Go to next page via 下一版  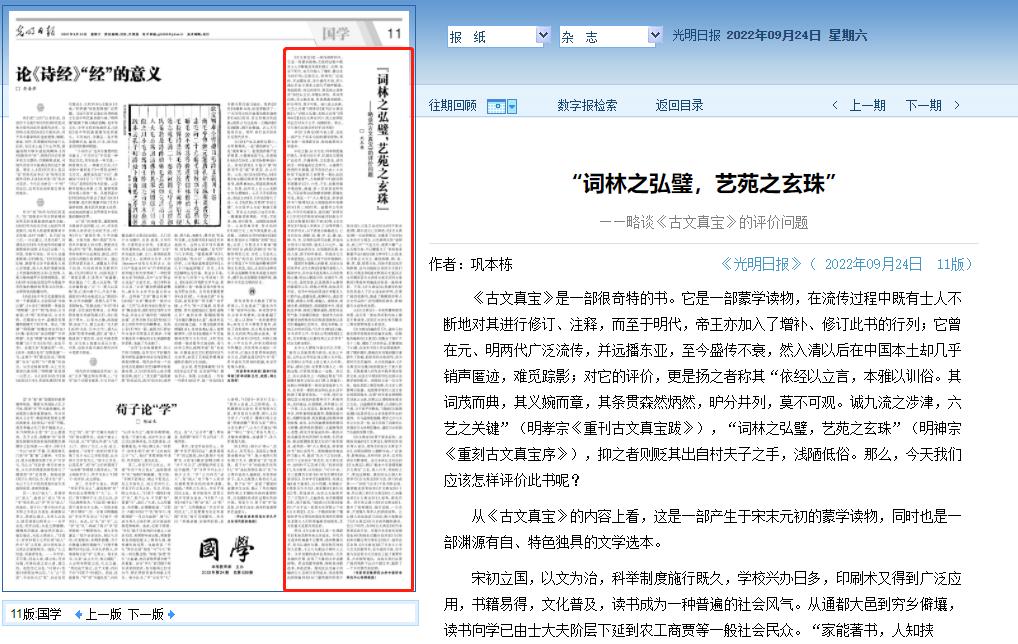click(145, 614)
